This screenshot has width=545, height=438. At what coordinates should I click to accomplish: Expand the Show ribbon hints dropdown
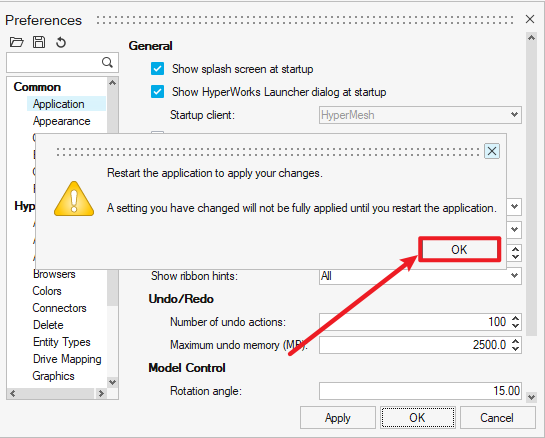[x=420, y=276]
